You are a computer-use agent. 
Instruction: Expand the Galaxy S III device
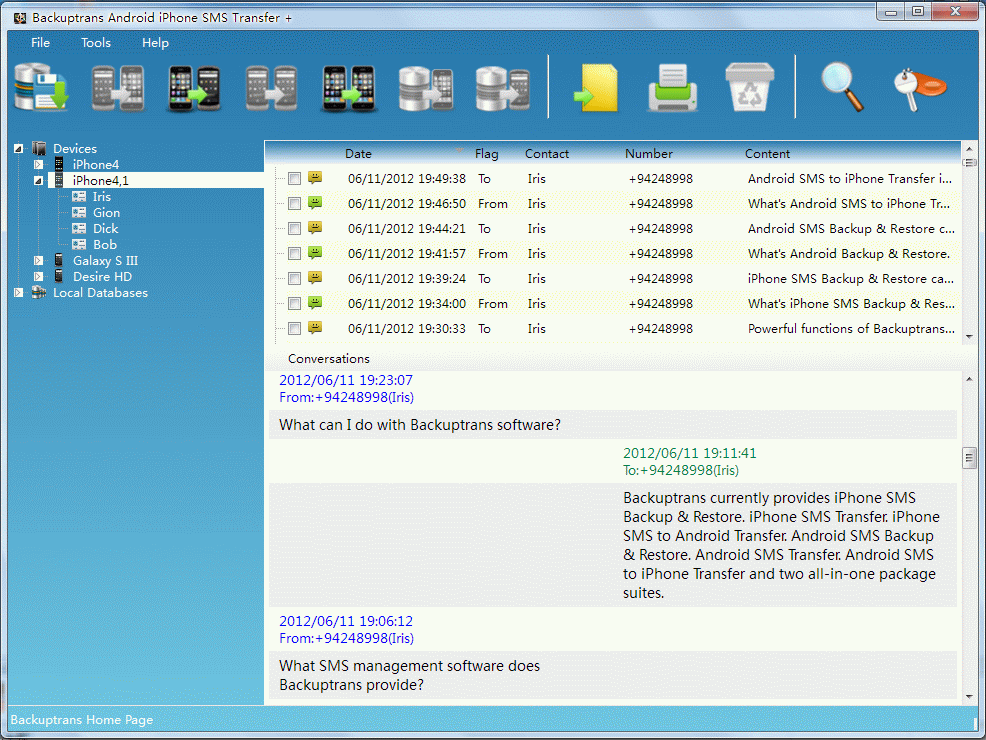click(38, 261)
